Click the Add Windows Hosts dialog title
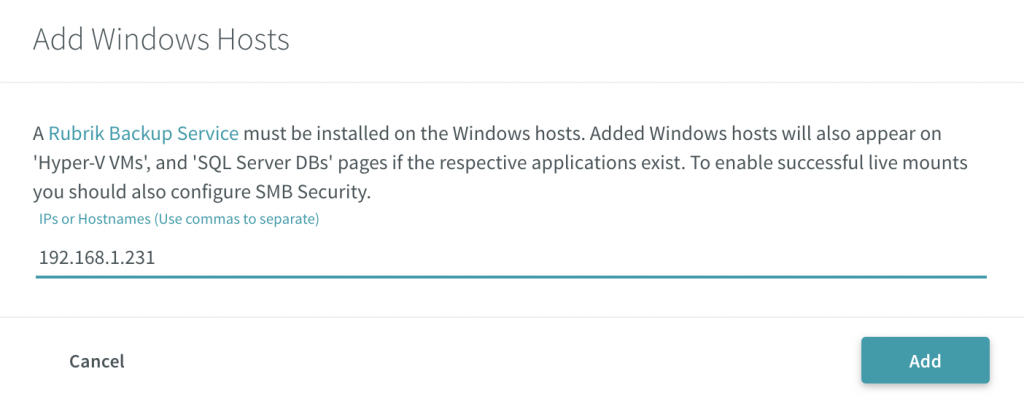The width and height of the screenshot is (1024, 401). (161, 40)
